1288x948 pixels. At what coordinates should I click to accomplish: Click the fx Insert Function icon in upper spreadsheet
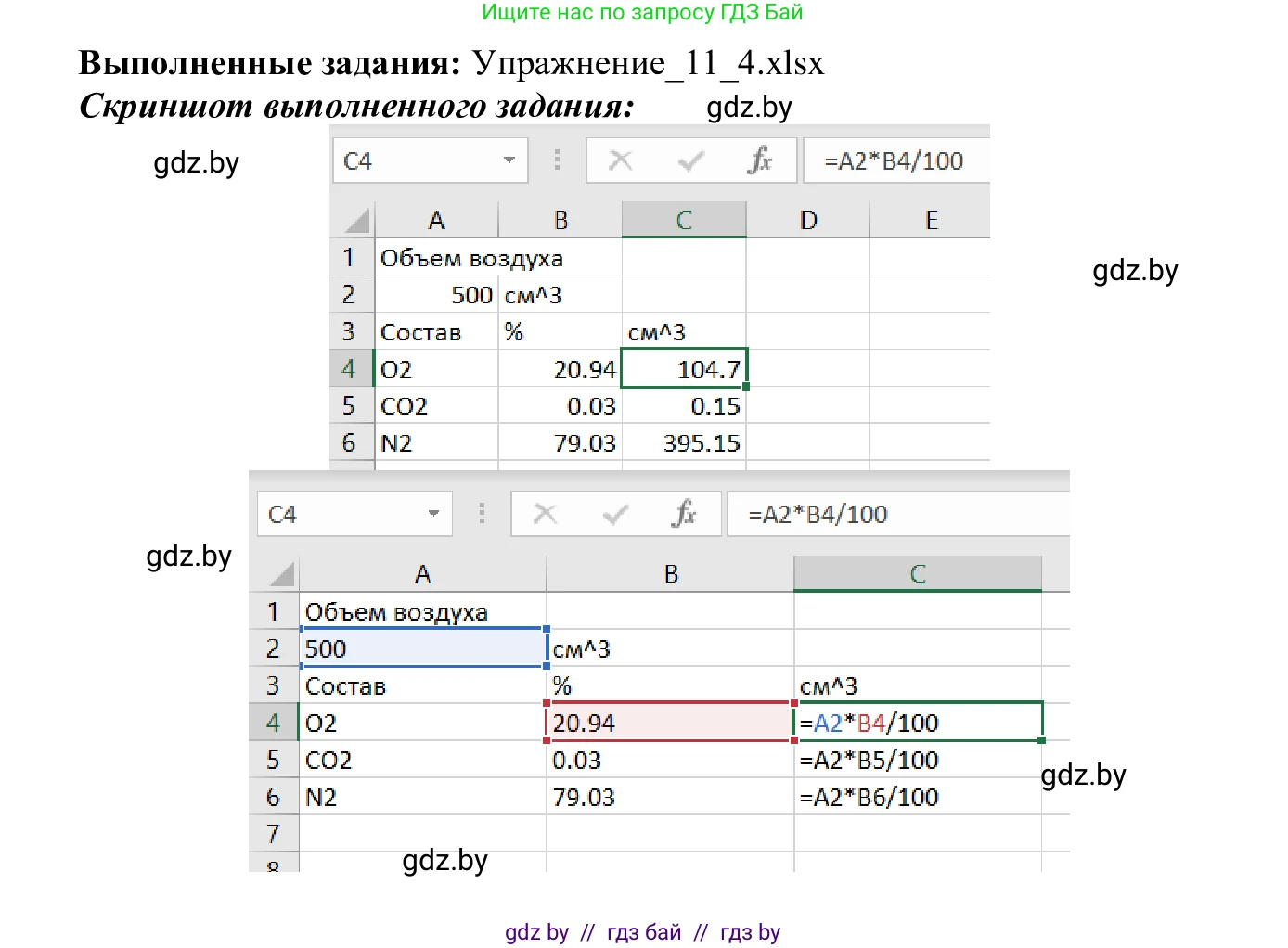(760, 160)
